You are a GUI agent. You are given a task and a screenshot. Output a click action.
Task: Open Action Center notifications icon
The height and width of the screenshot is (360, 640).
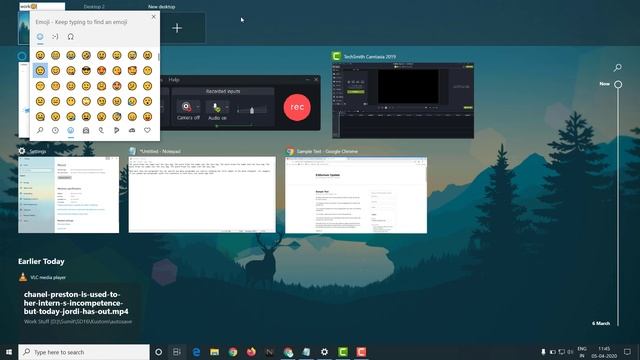point(627,352)
